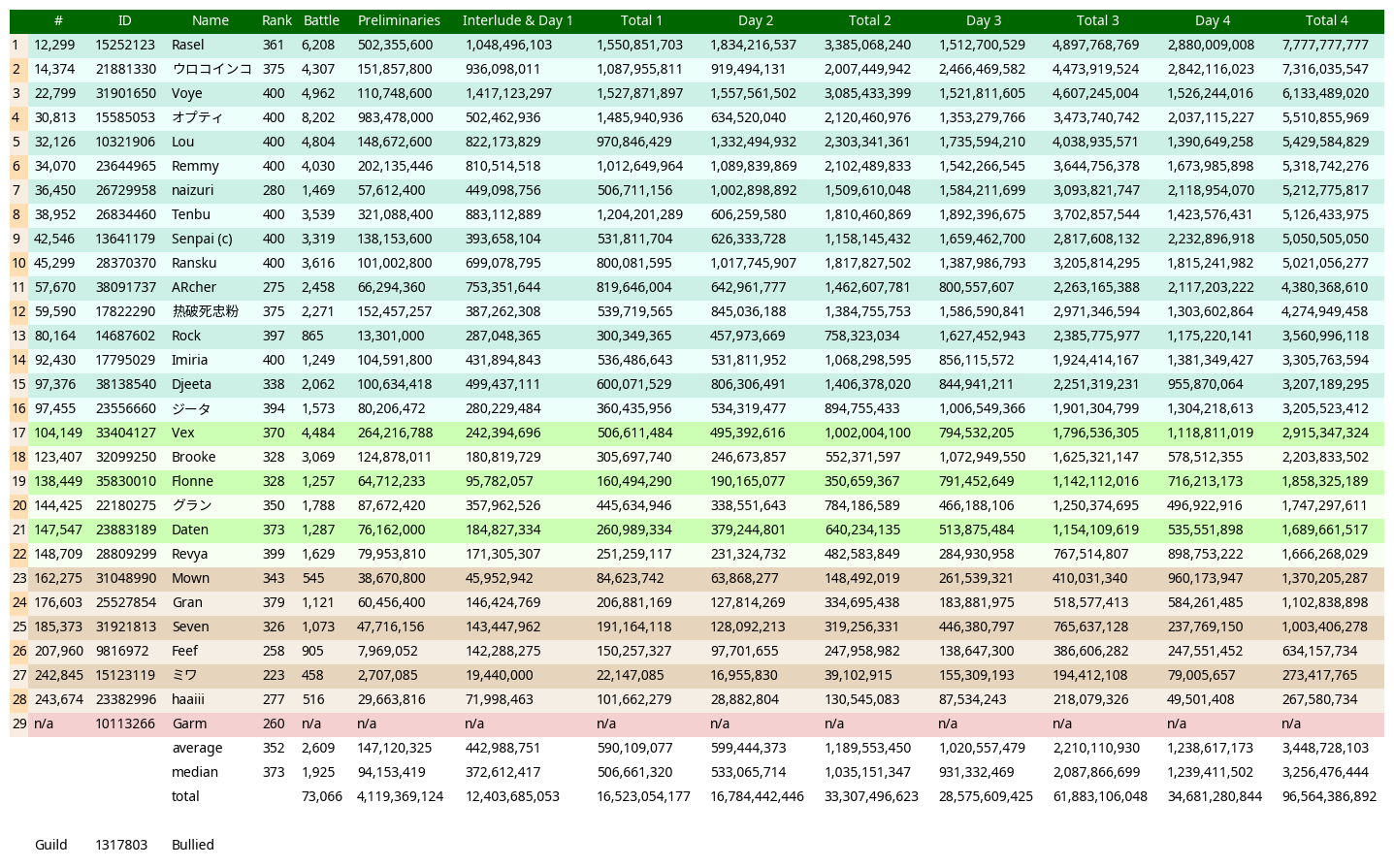Select the Total 4 column header
Viewport: 1394px width, 868px height.
[1326, 20]
